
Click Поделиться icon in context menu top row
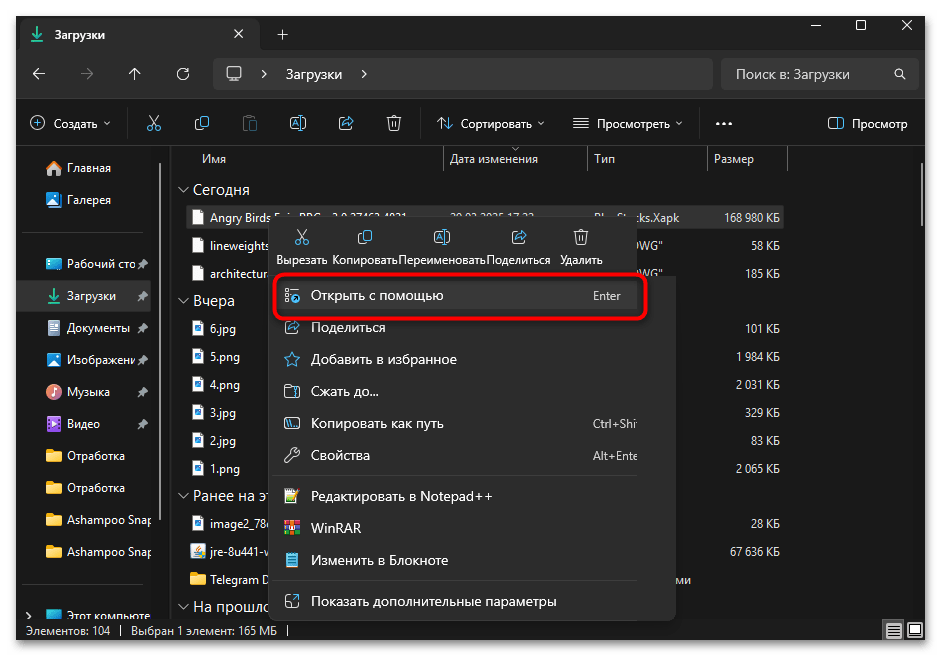(x=519, y=247)
